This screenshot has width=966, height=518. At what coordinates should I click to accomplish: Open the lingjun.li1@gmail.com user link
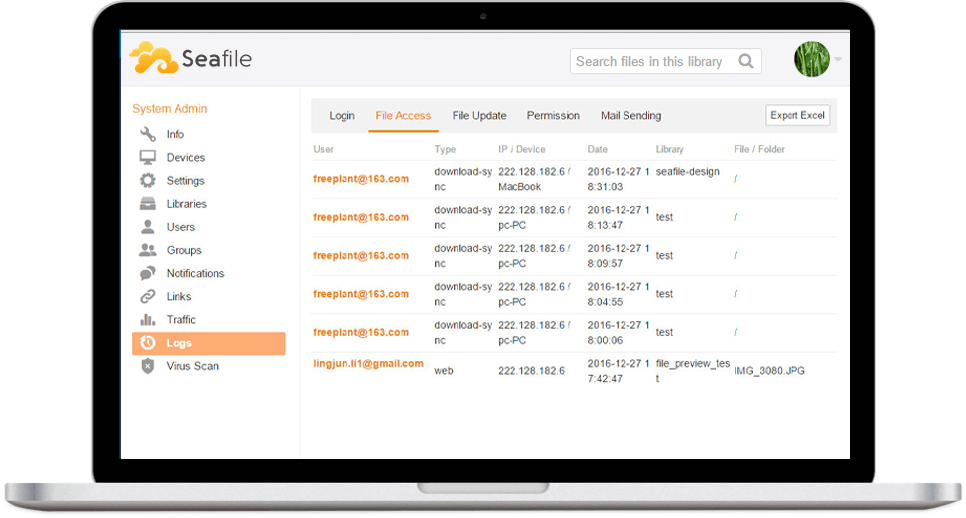(x=368, y=363)
